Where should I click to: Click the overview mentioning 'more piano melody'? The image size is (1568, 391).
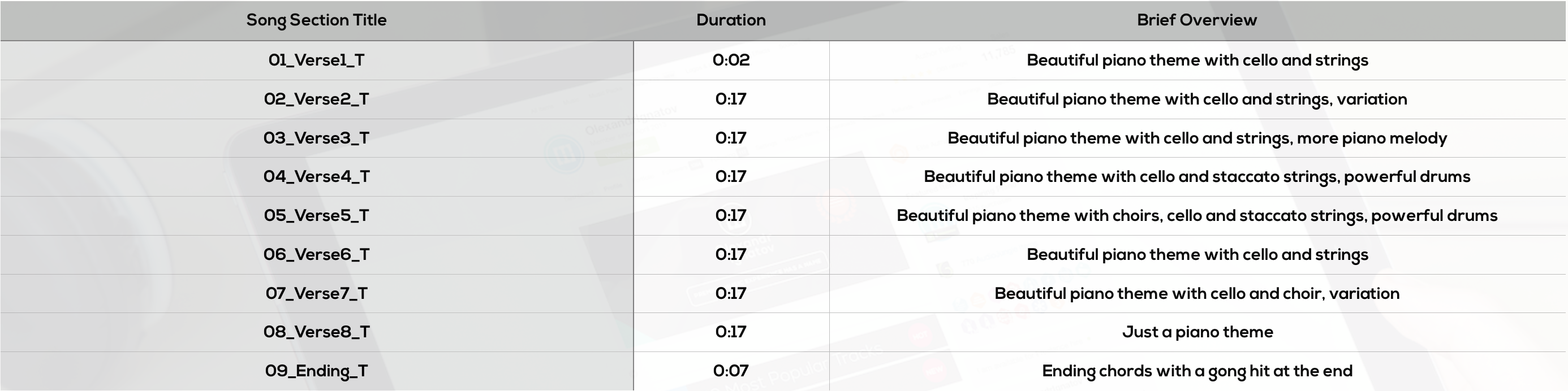[x=1197, y=138]
